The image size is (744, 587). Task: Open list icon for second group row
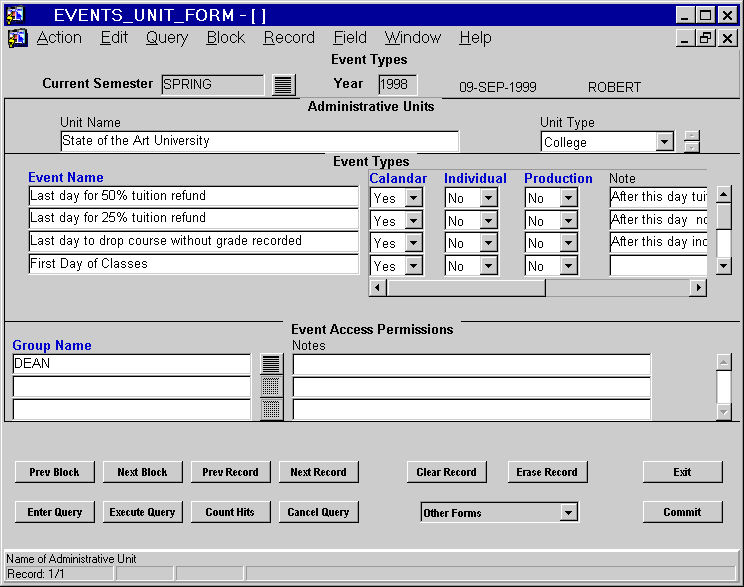271,386
